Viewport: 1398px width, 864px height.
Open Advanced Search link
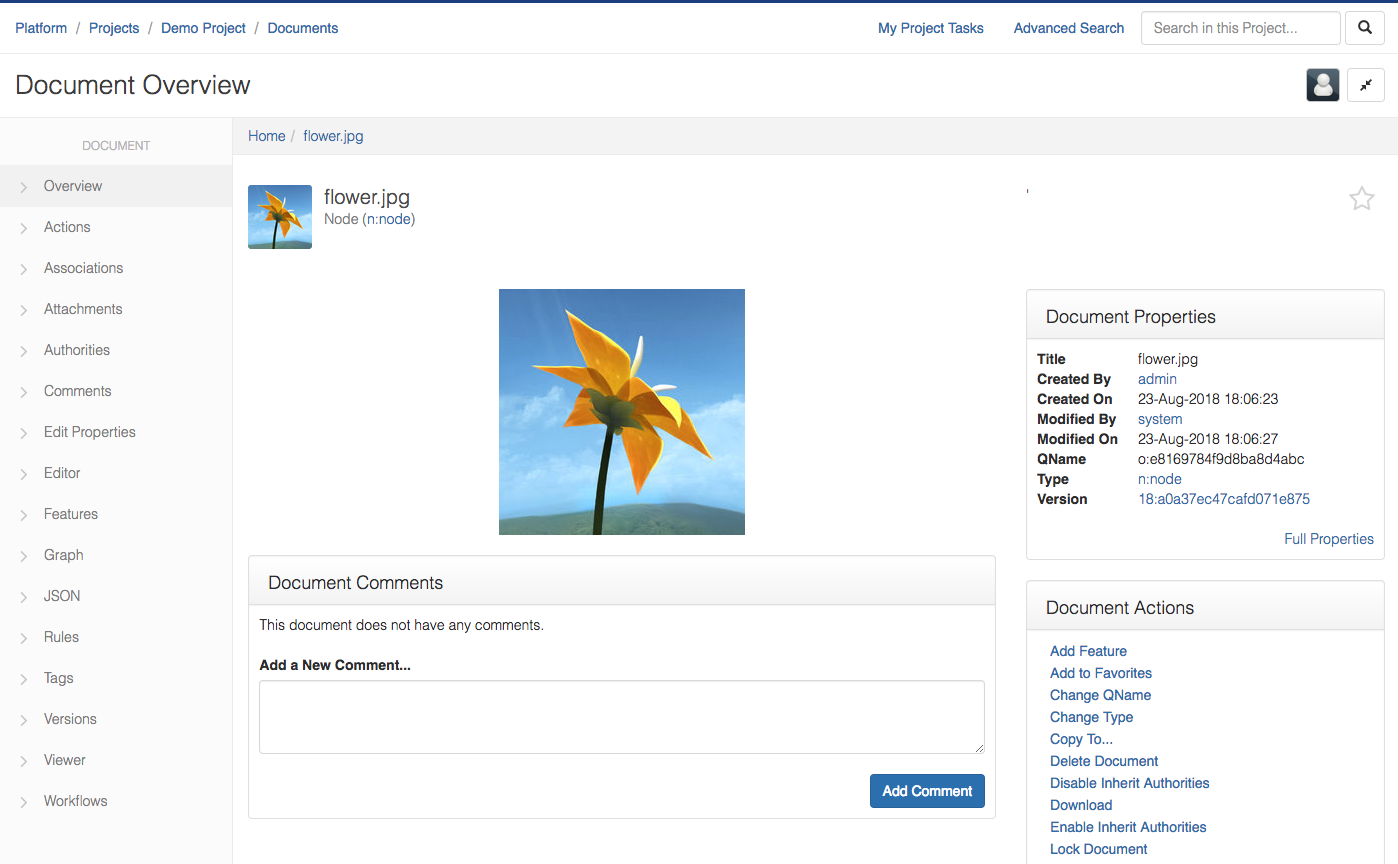click(x=1069, y=28)
